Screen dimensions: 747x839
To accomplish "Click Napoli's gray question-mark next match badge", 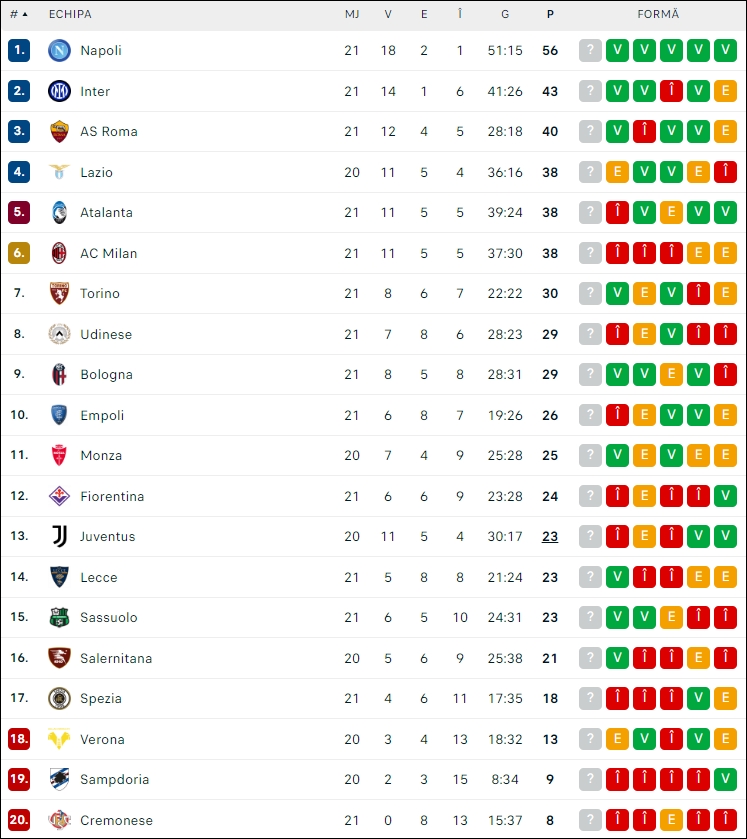I will pyautogui.click(x=590, y=50).
